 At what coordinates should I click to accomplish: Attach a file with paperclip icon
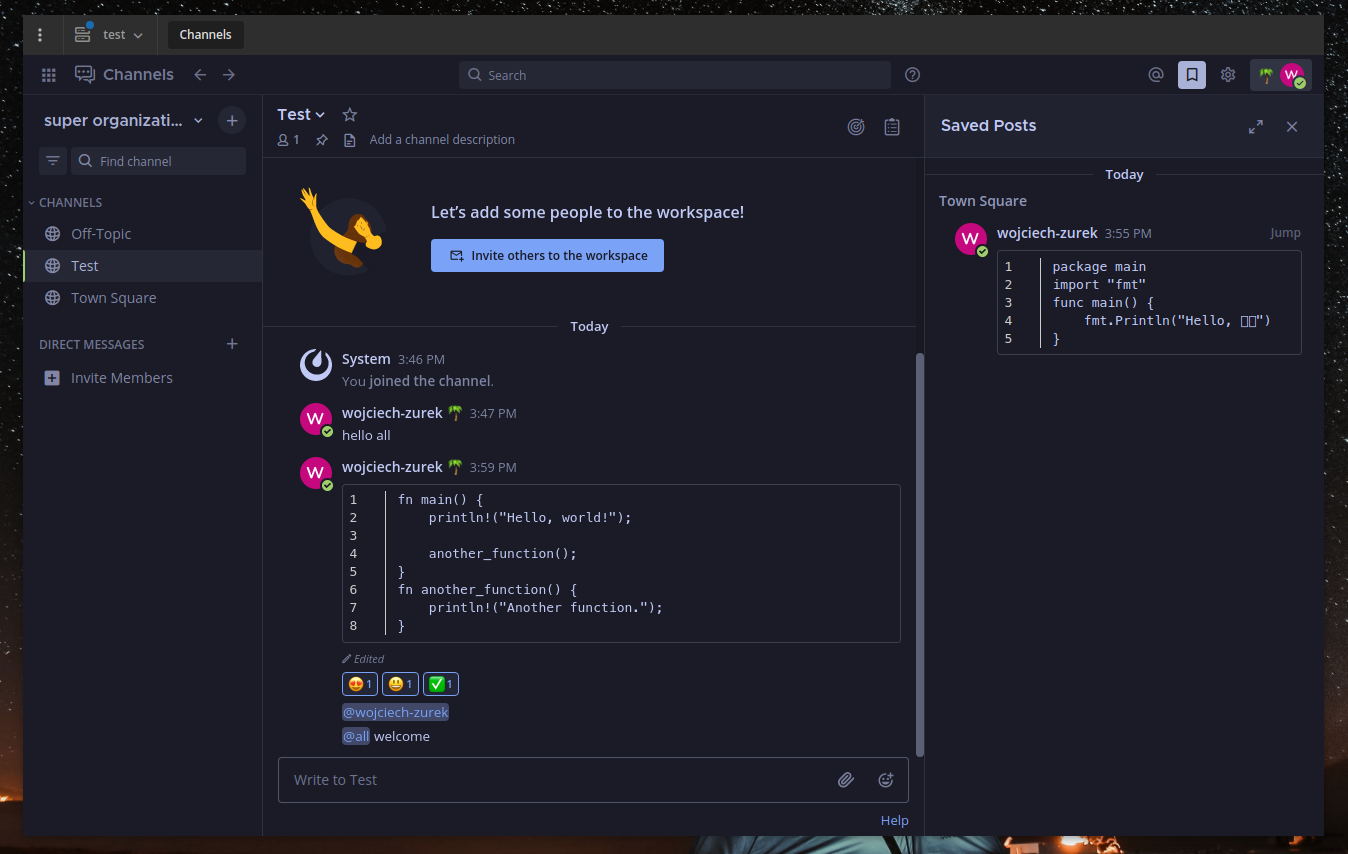pos(846,780)
